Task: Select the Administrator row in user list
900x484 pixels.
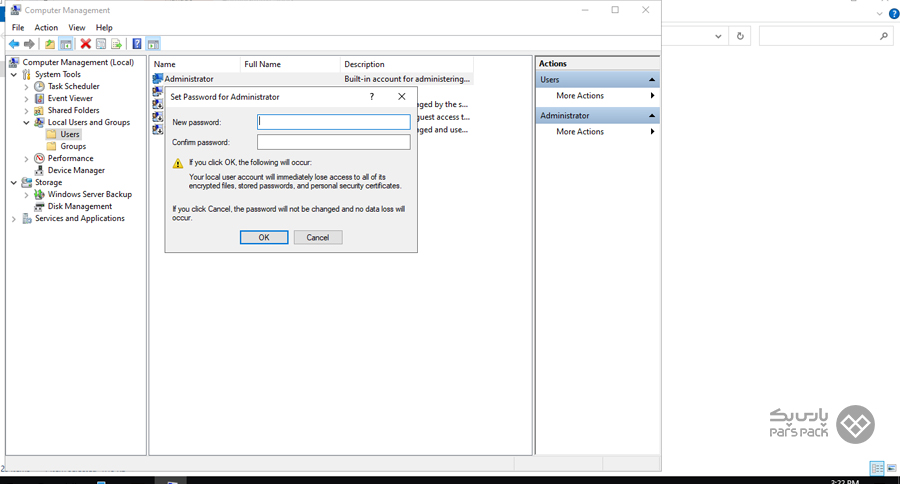Action: point(312,79)
